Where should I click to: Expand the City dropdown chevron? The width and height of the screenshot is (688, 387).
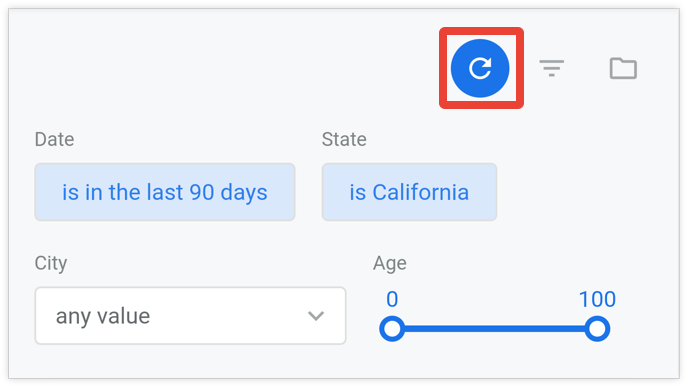(x=316, y=316)
